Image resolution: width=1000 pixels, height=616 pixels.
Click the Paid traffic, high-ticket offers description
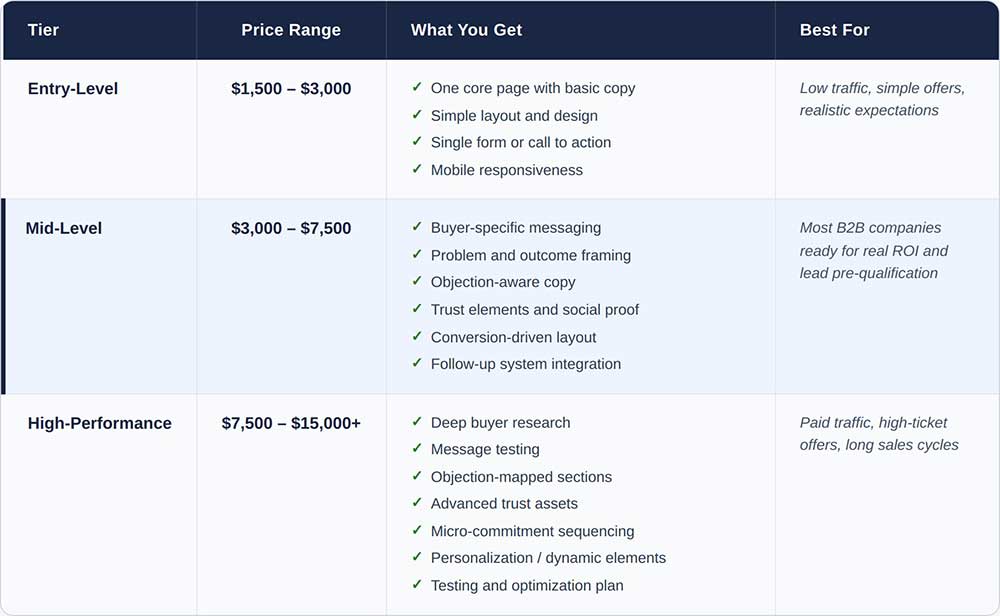click(x=878, y=434)
